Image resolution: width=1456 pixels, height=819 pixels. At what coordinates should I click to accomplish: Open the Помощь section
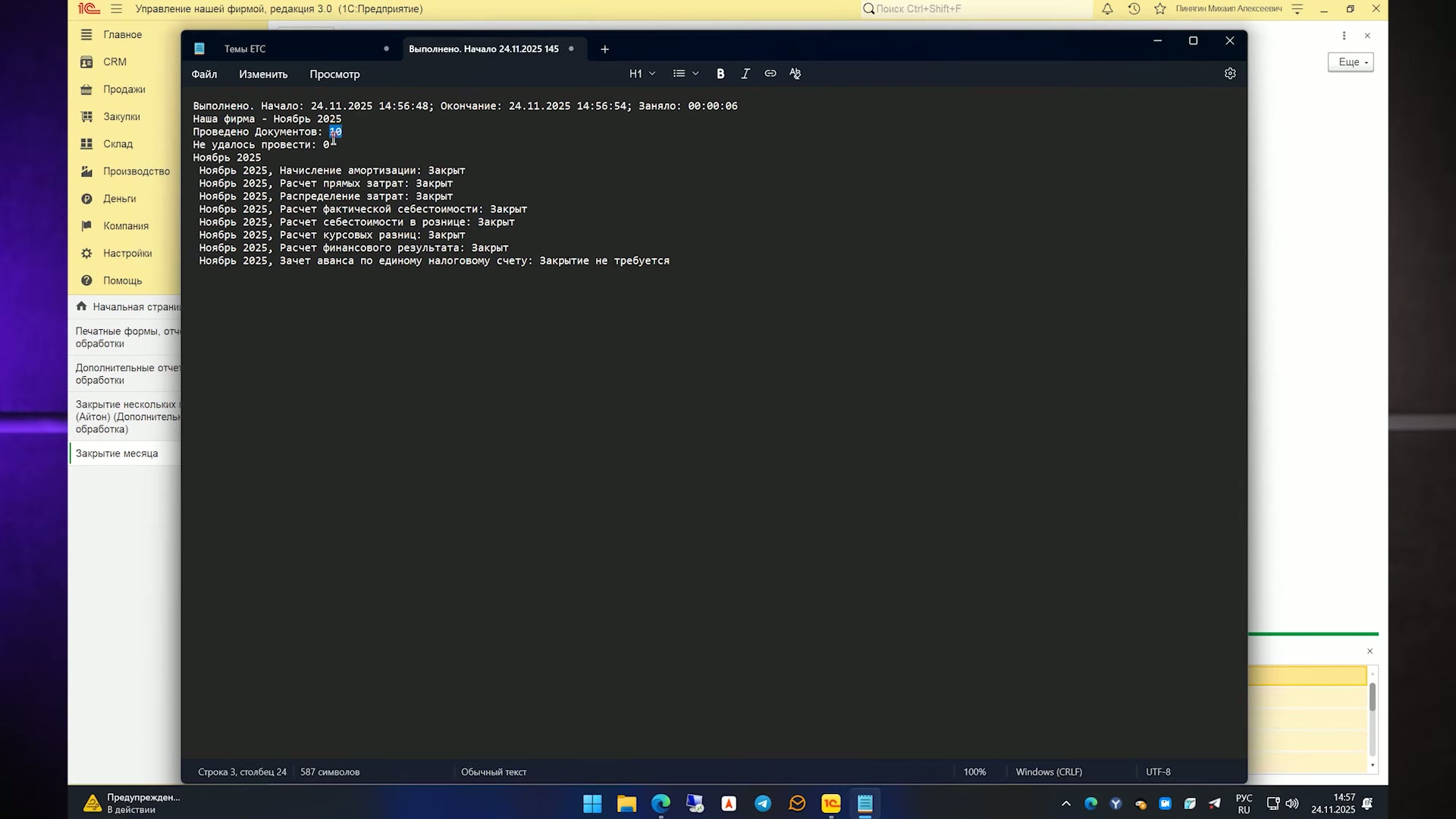(122, 281)
